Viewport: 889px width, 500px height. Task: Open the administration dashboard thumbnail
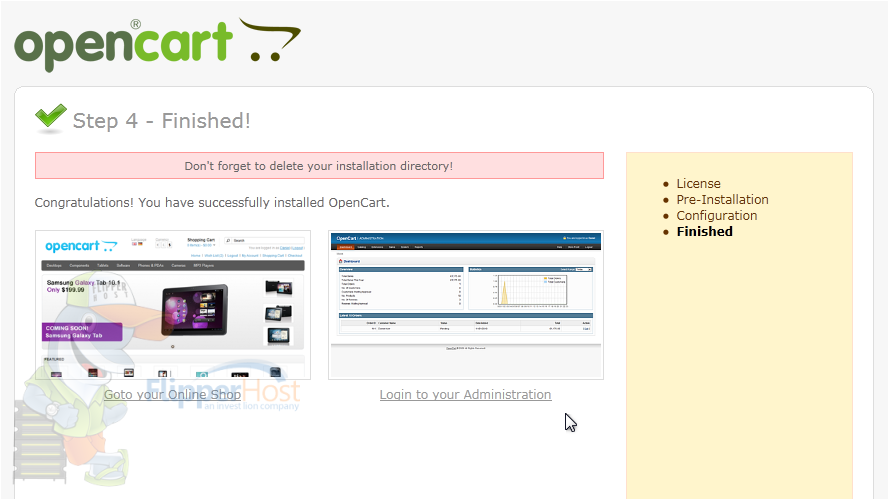tap(466, 305)
